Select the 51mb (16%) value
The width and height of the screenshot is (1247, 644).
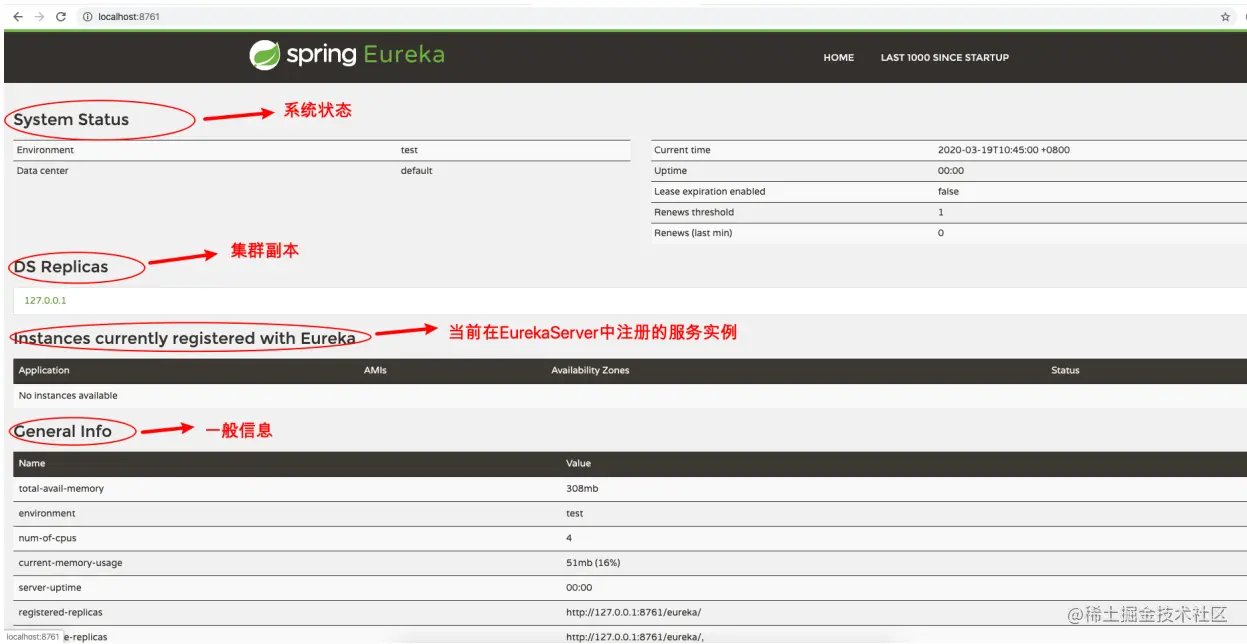click(593, 563)
